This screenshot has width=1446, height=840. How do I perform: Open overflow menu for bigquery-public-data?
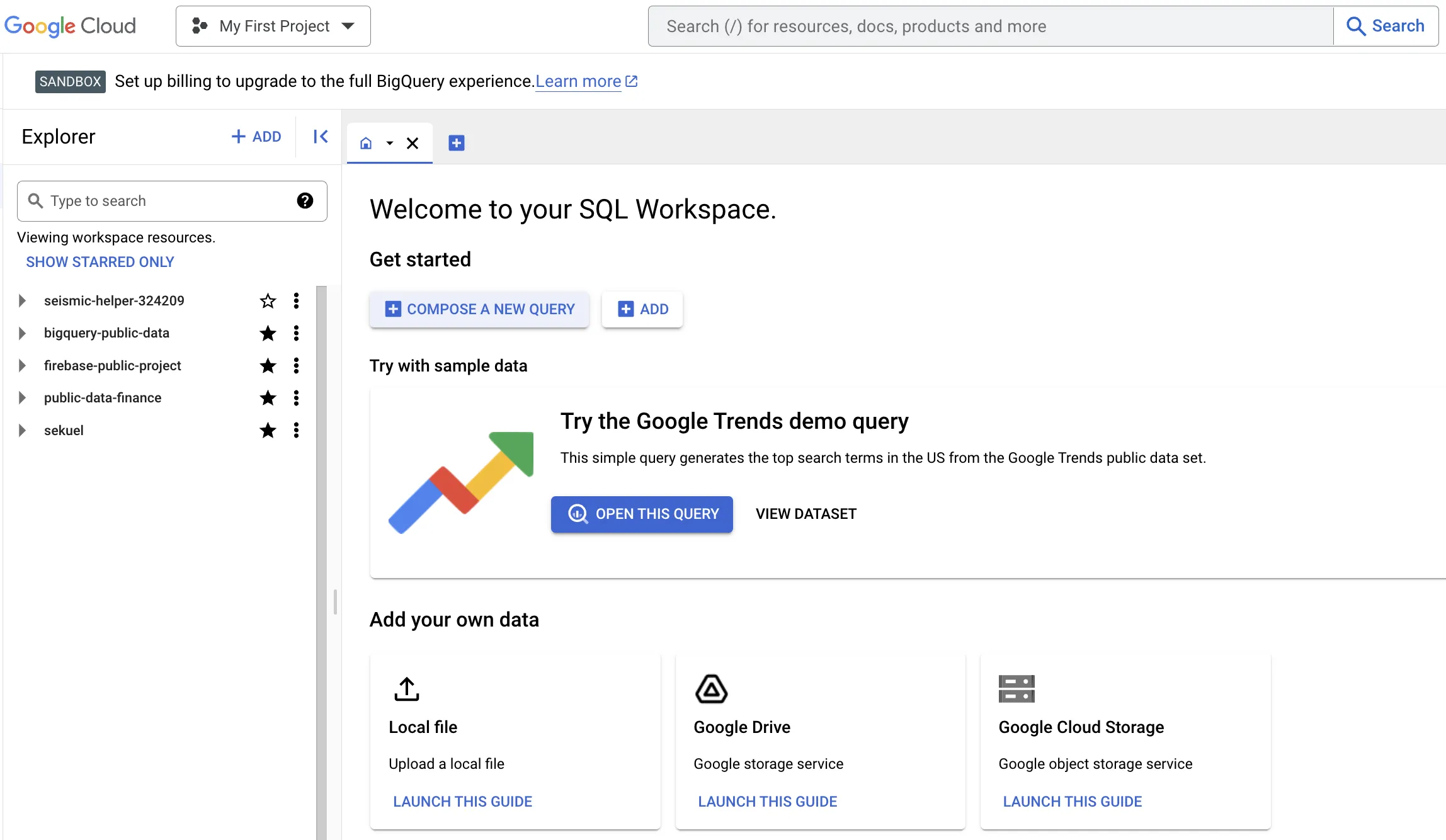click(x=297, y=333)
